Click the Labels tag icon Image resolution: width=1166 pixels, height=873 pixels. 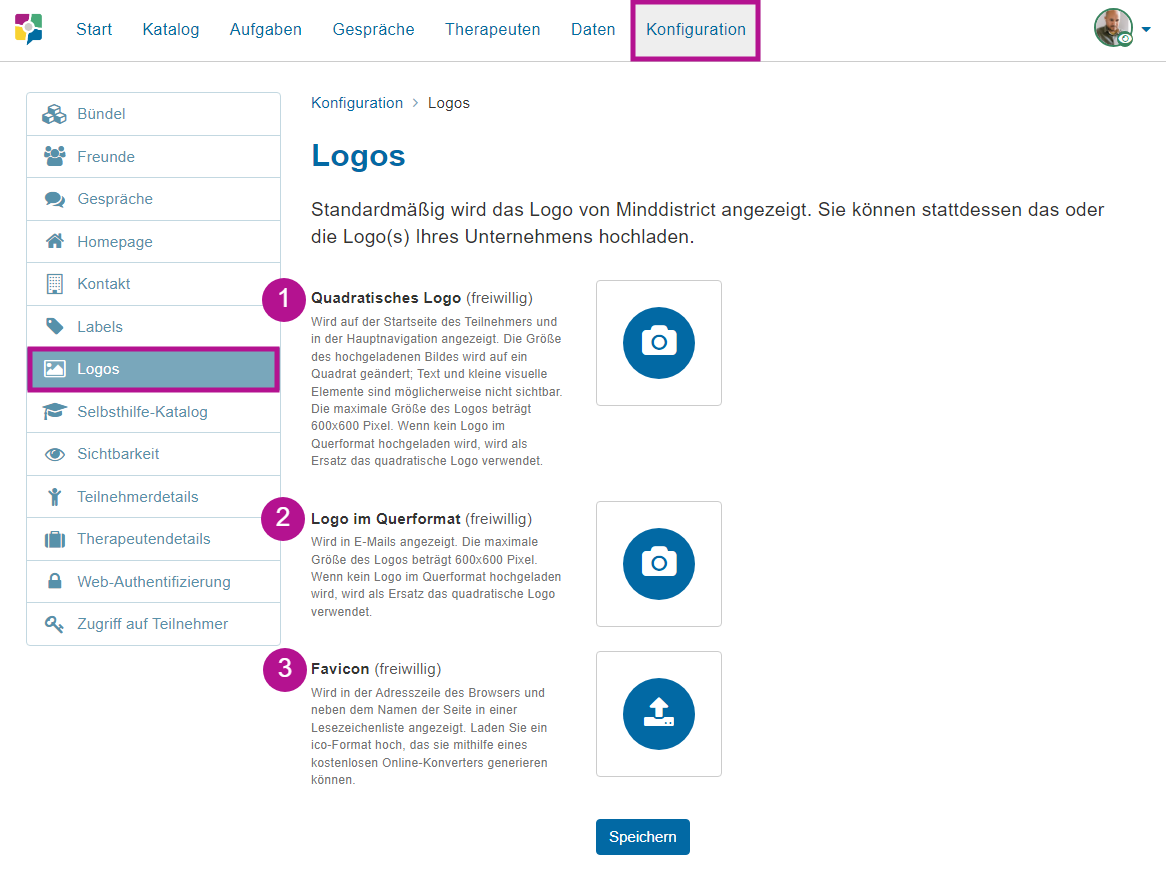click(54, 326)
